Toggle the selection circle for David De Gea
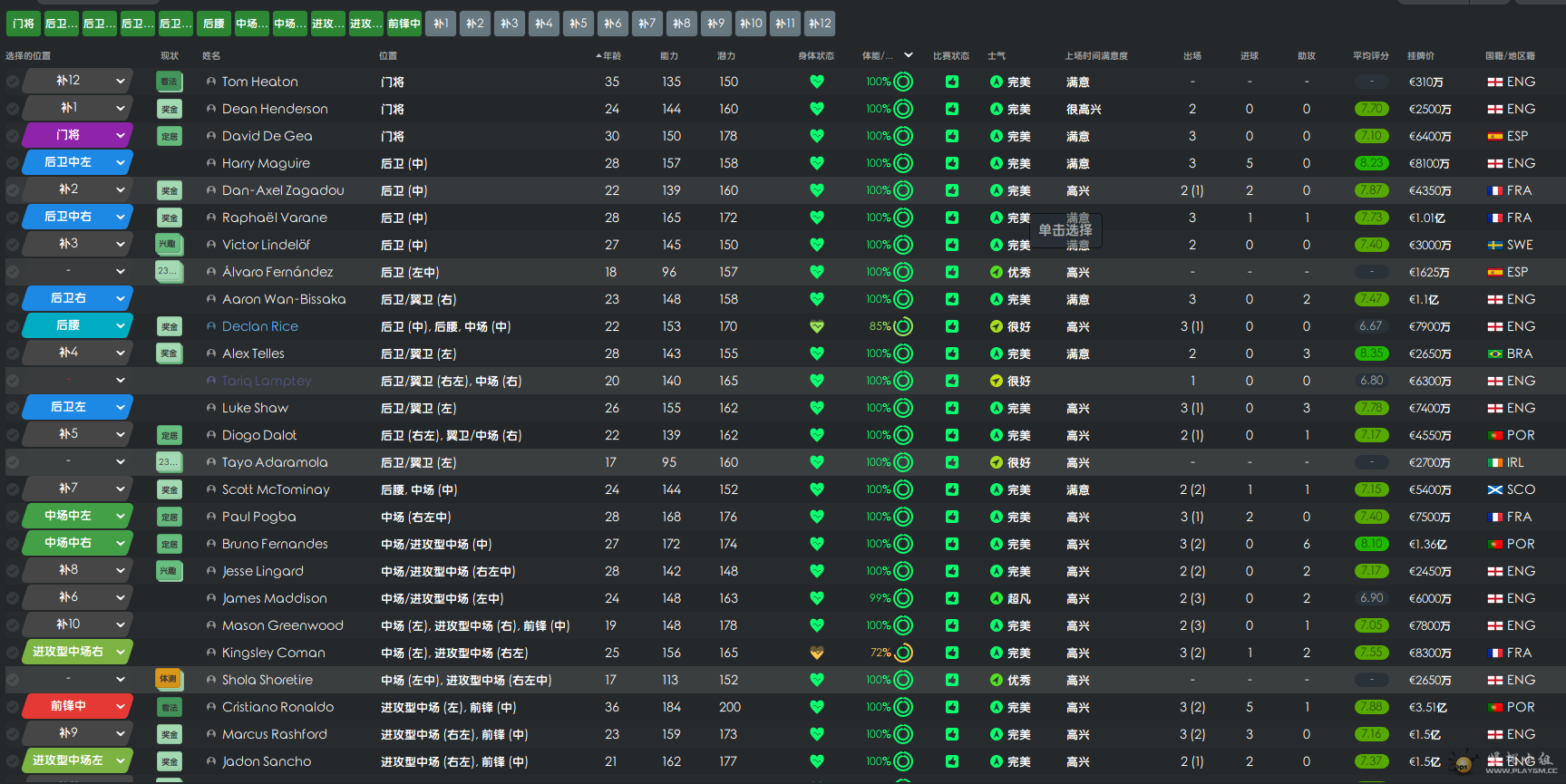The width and height of the screenshot is (1566, 784). [x=13, y=136]
